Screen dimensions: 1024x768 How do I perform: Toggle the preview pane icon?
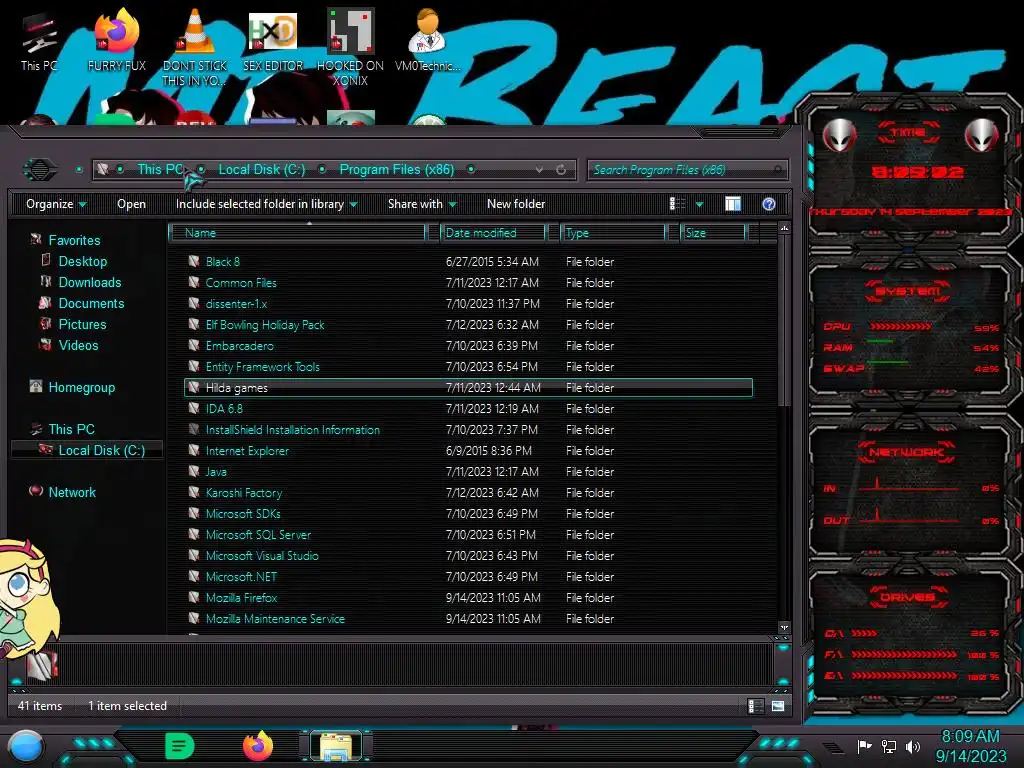coord(733,204)
